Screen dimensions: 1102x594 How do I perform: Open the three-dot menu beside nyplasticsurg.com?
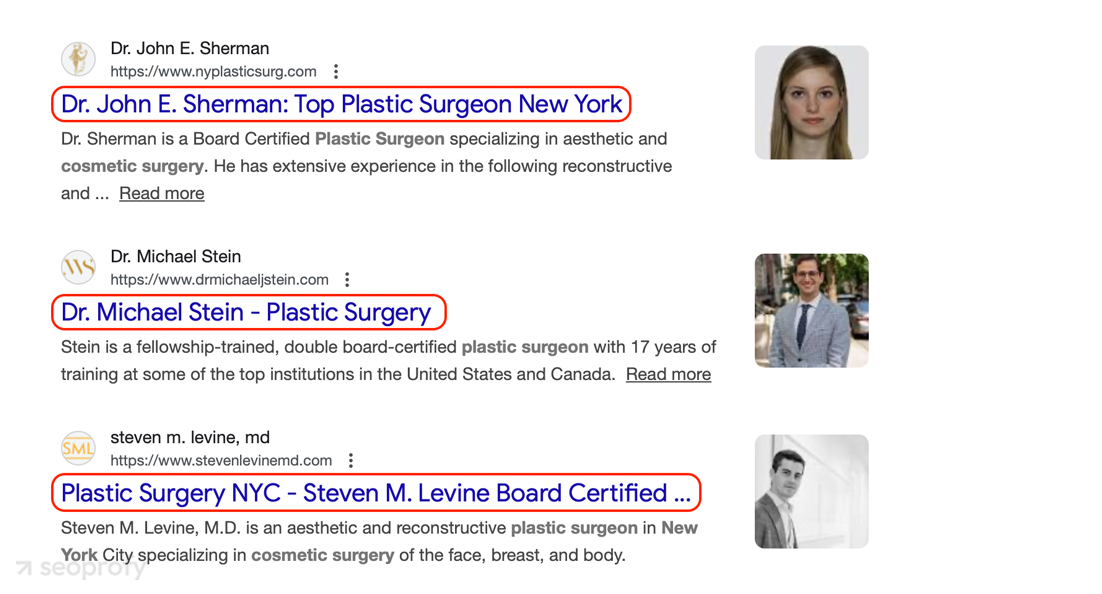click(335, 71)
